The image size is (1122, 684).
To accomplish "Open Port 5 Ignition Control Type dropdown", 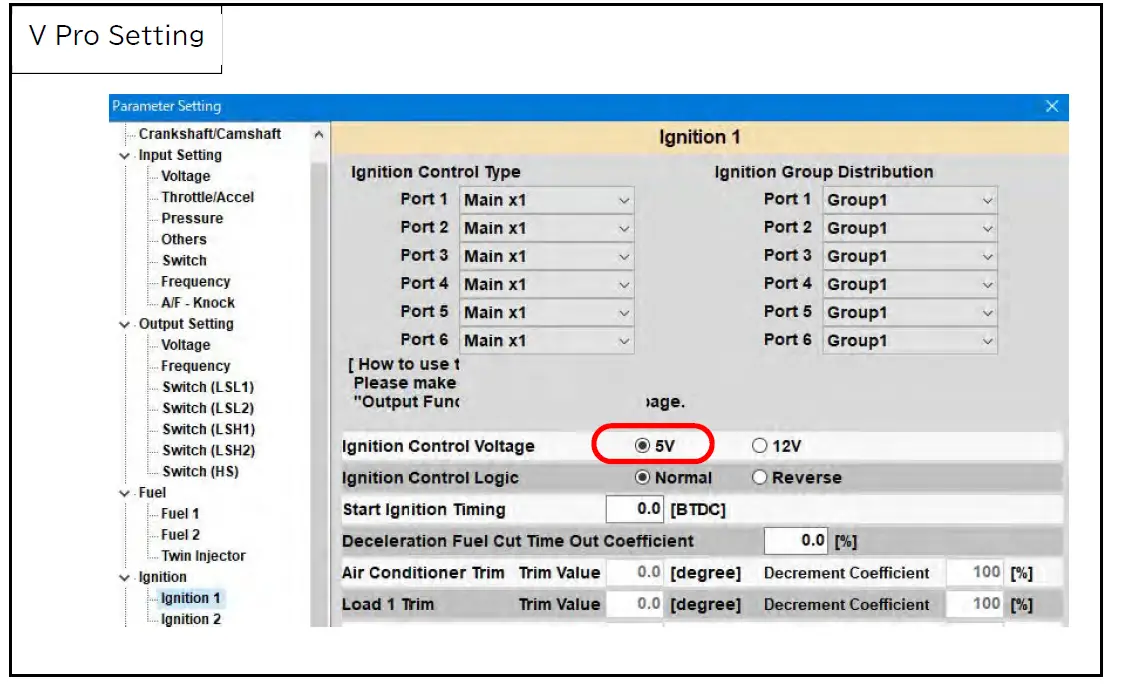I will 547,313.
